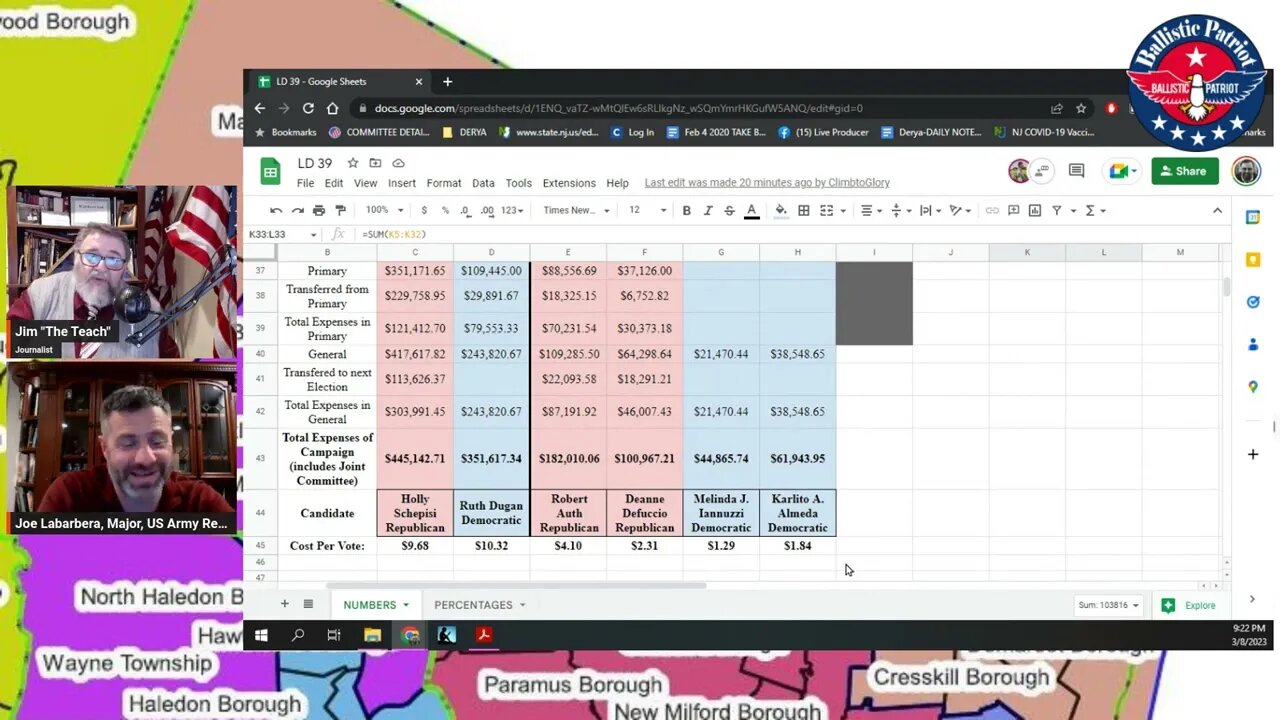This screenshot has height=720, width=1280.
Task: Open the View menu
Action: 365,183
